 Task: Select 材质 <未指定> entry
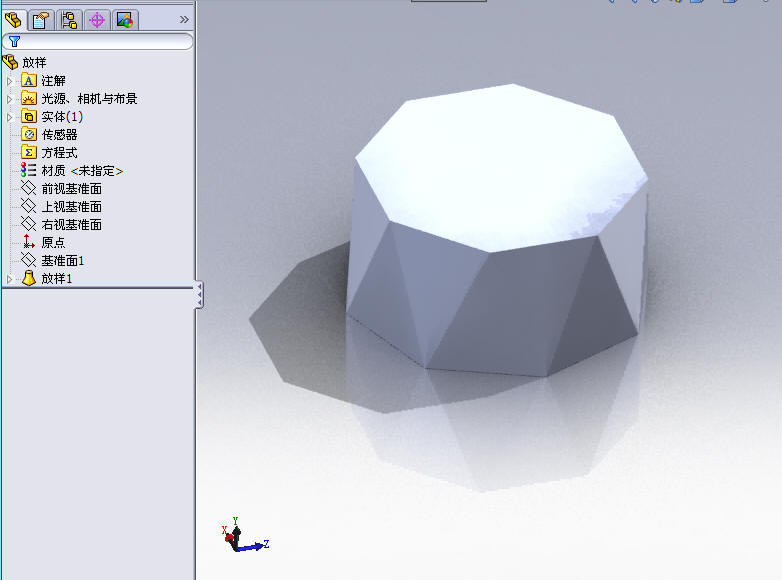(82, 171)
